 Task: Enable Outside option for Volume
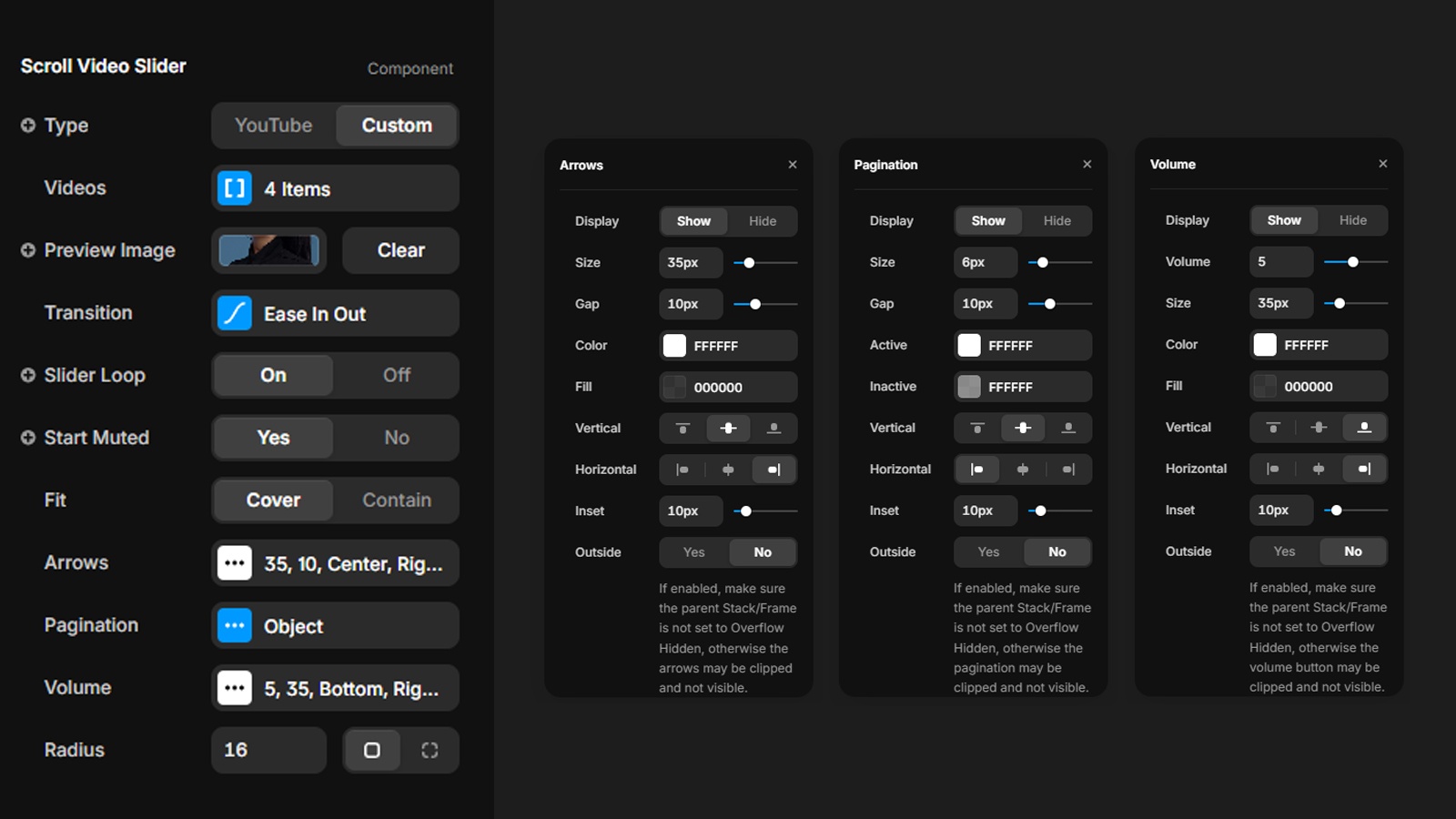pos(1284,551)
